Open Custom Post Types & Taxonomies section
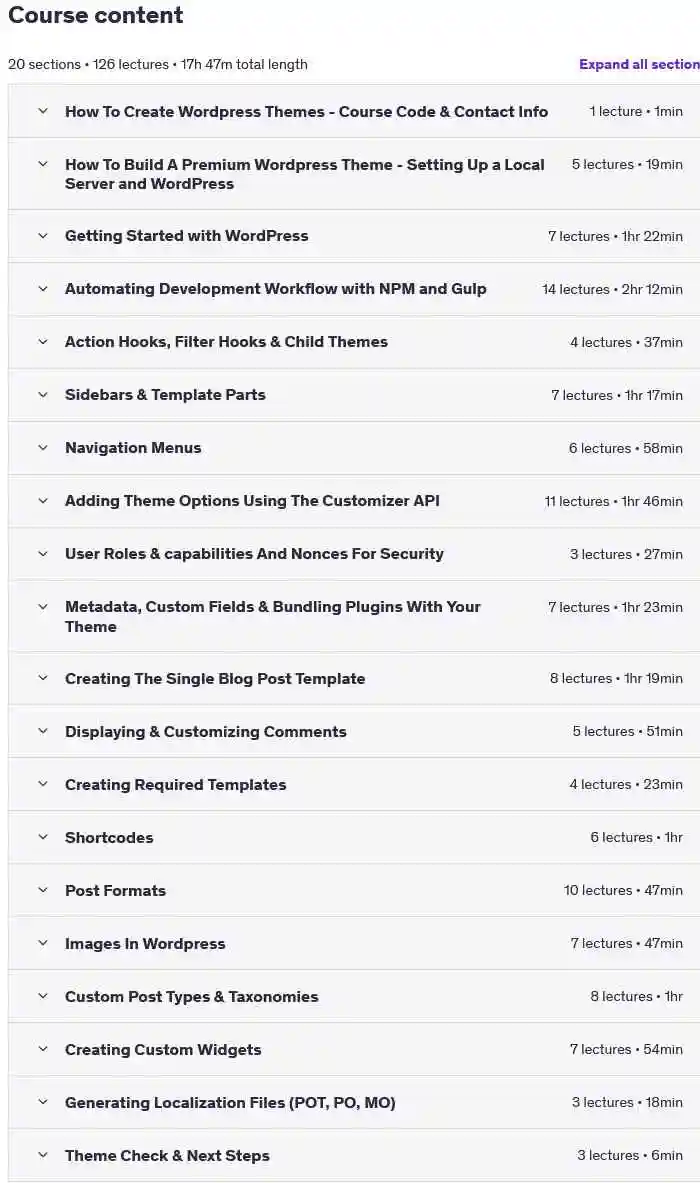Viewport: 700px width, 1183px height. (x=192, y=997)
